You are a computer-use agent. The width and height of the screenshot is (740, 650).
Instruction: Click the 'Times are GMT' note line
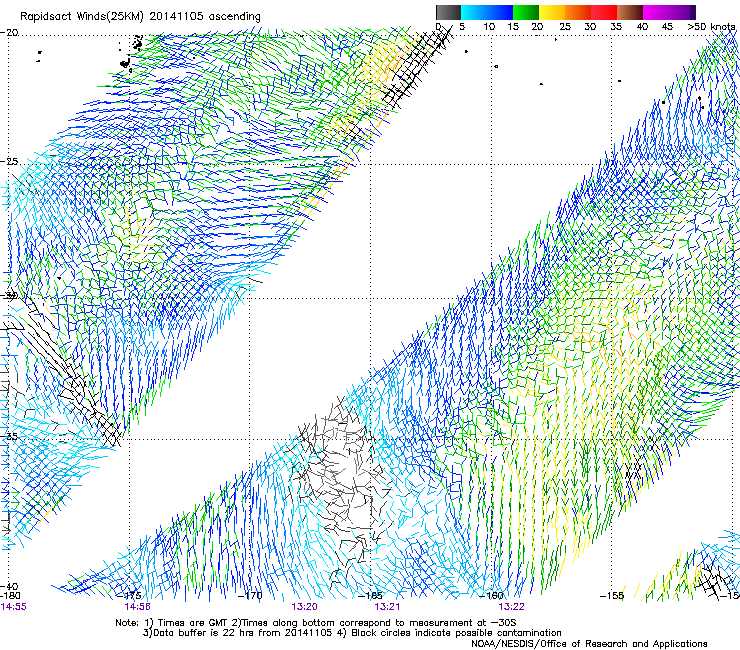coord(315,623)
